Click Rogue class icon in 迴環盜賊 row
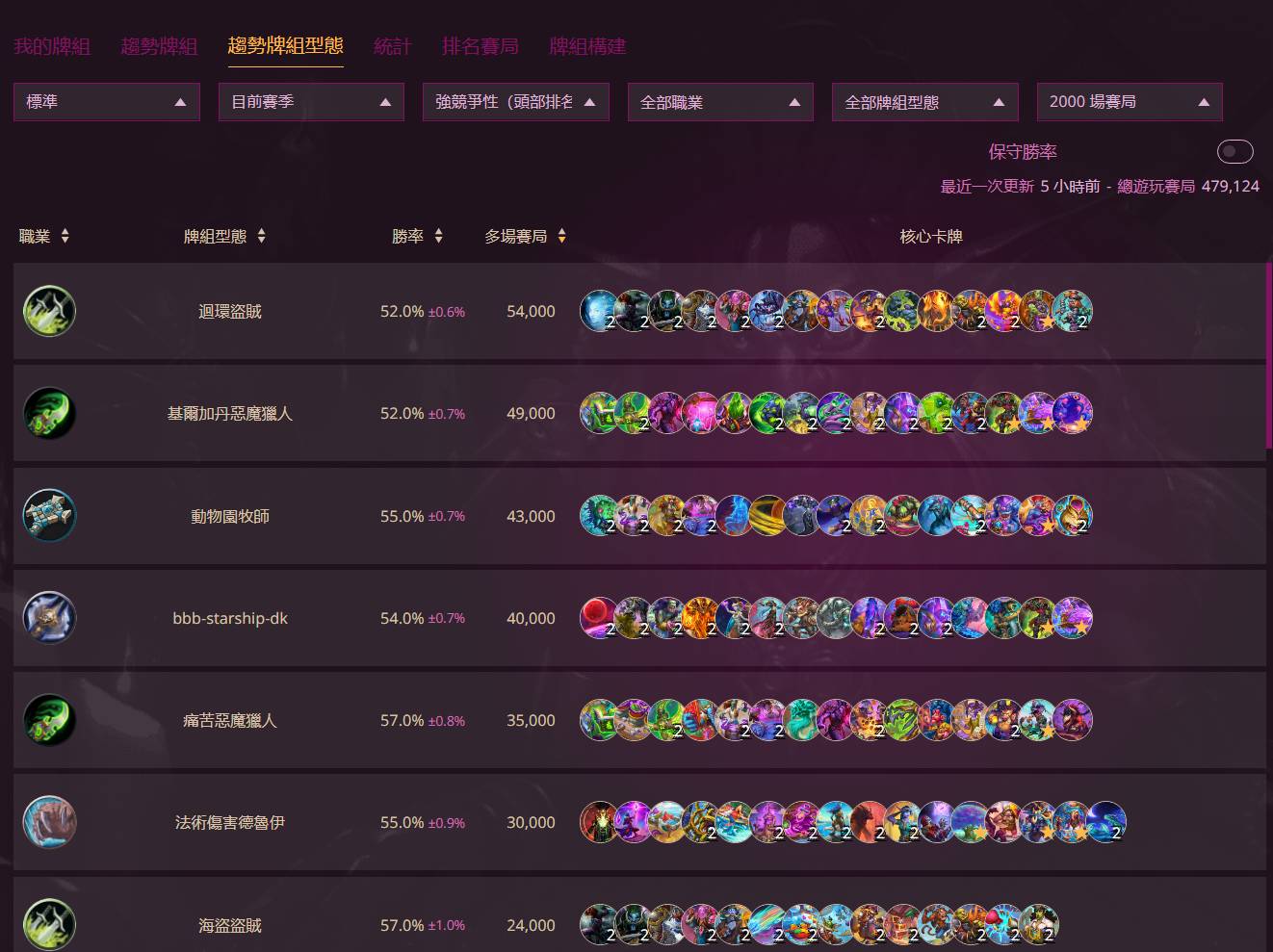This screenshot has width=1273, height=952. [x=49, y=311]
